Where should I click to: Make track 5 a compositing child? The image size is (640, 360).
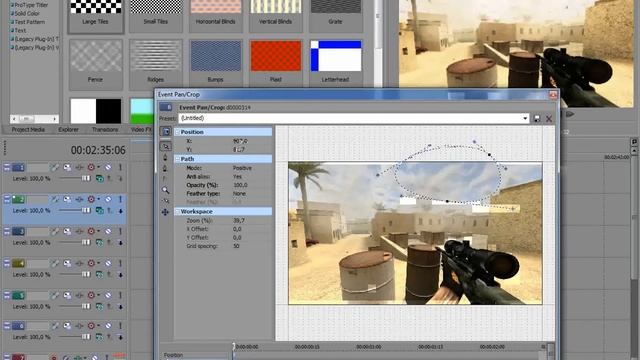(121, 307)
